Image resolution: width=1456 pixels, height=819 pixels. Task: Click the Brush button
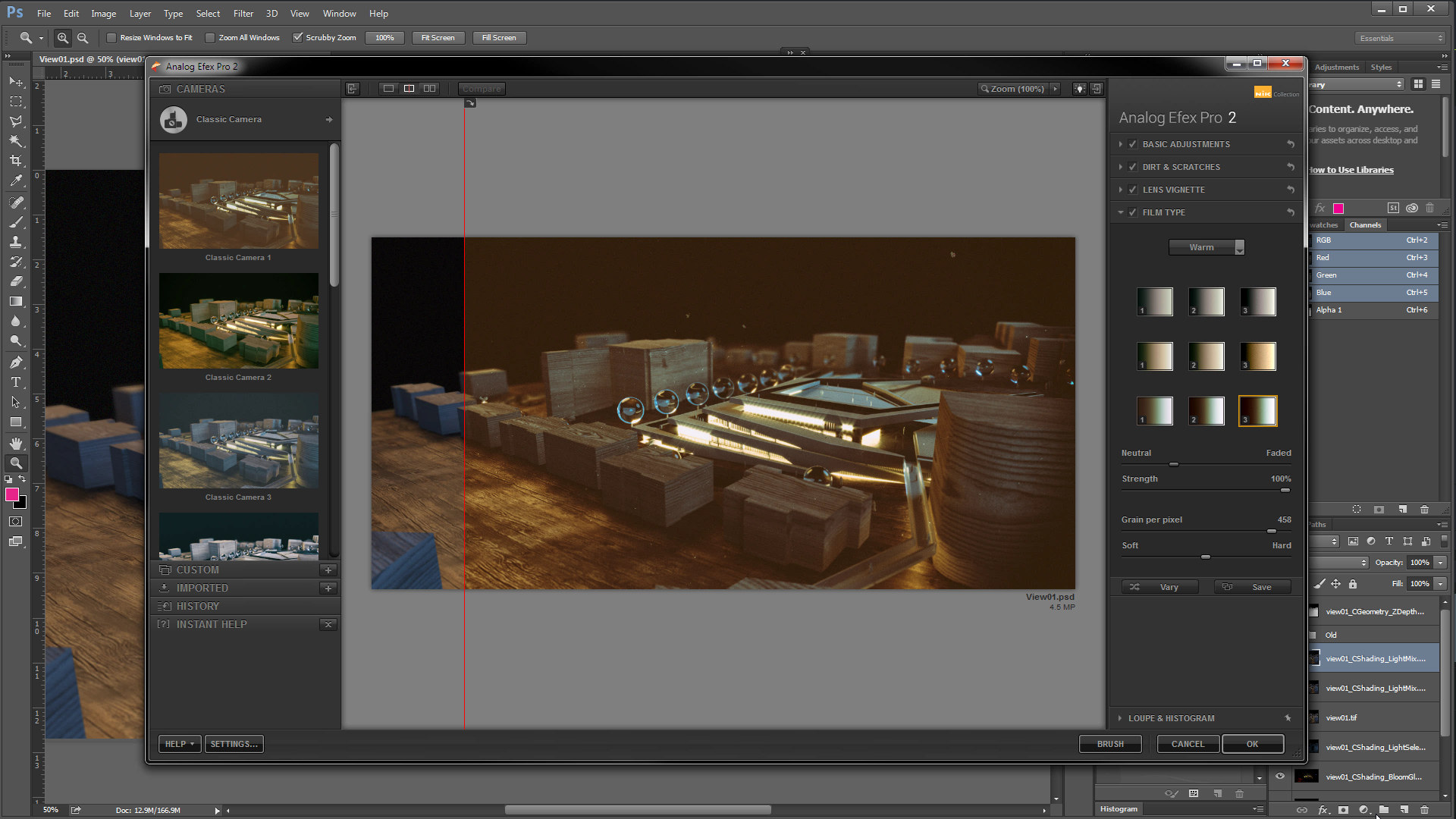point(1110,744)
